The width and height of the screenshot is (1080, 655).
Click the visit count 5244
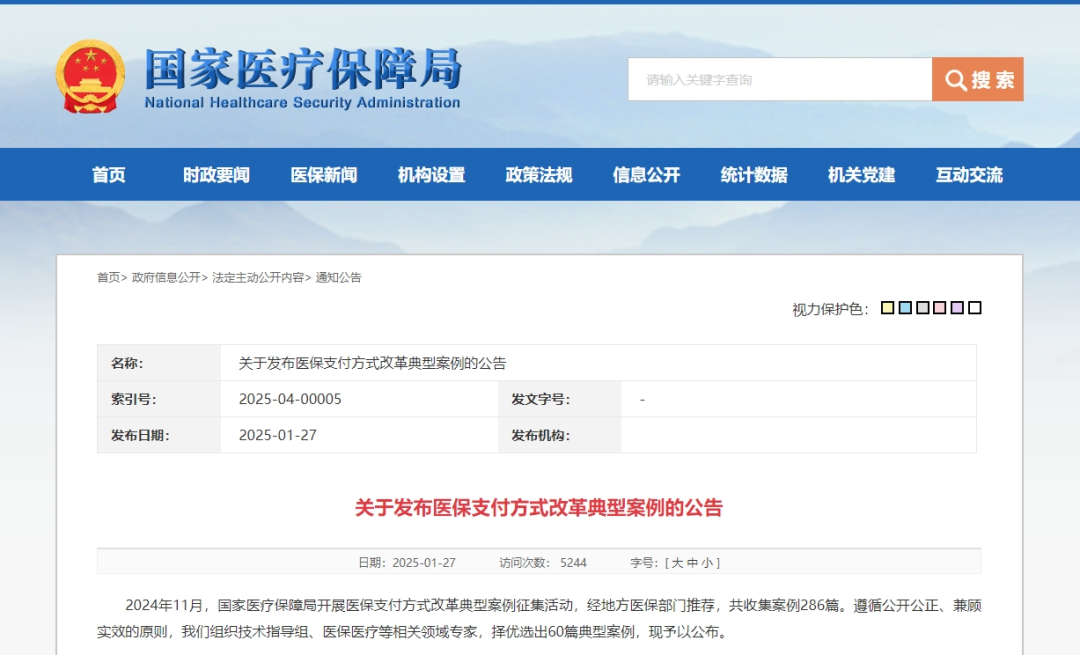click(x=573, y=563)
